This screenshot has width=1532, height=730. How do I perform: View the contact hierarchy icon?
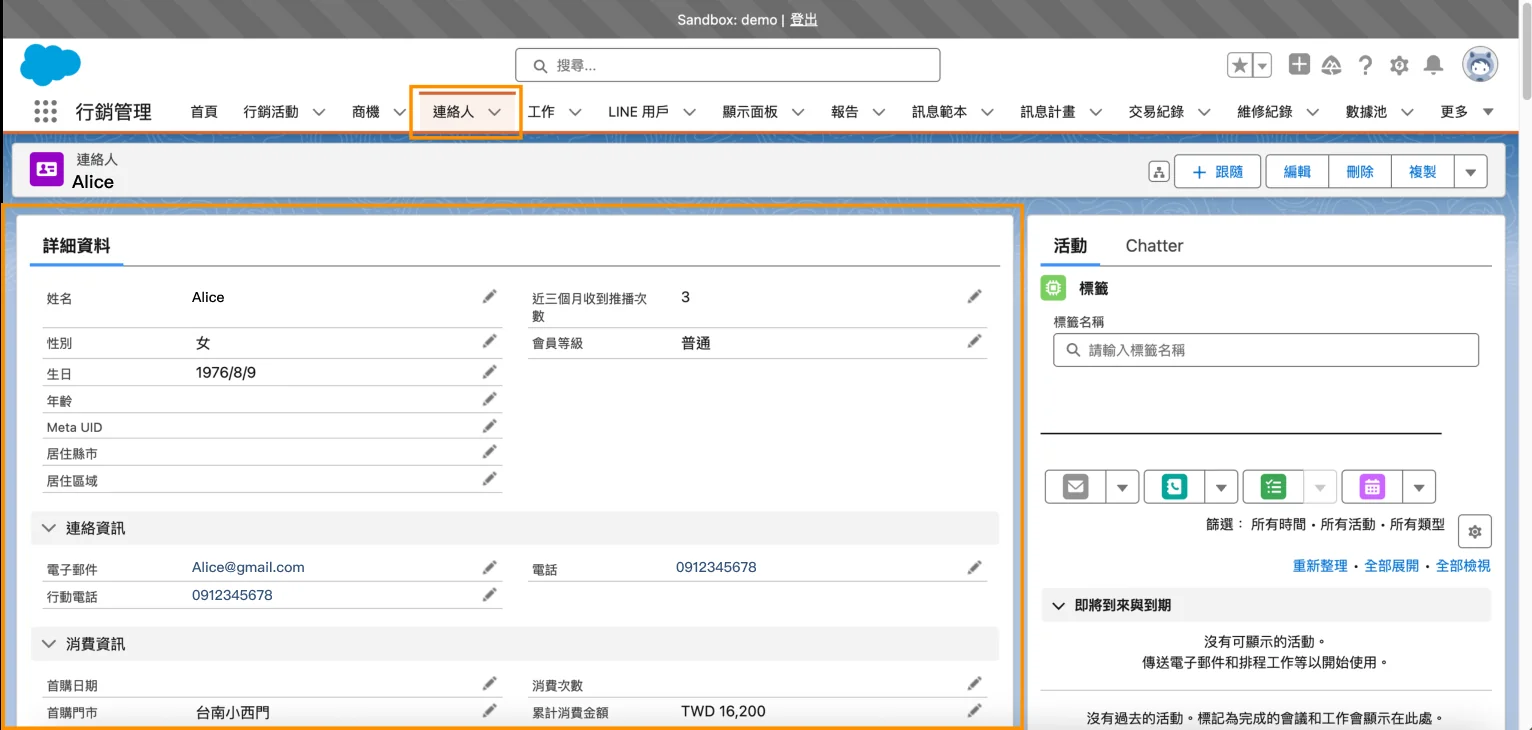click(1159, 172)
